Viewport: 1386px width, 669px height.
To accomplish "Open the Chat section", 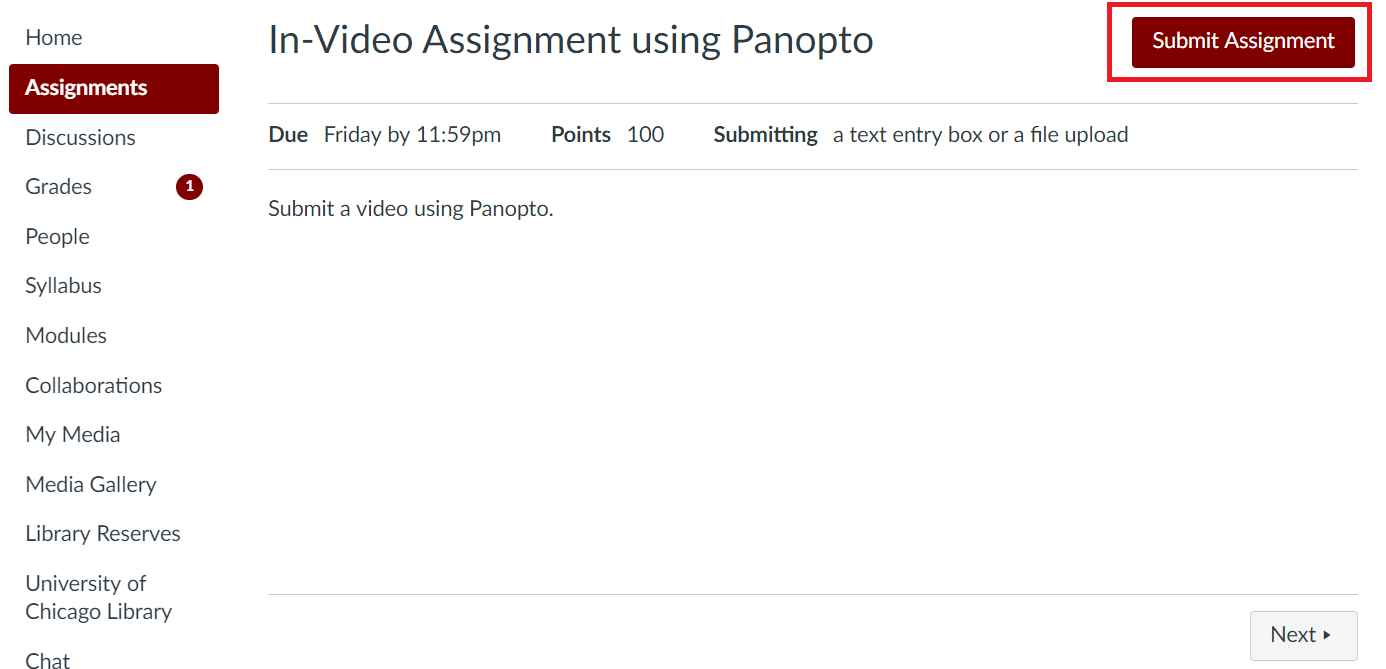I will pyautogui.click(x=47, y=660).
